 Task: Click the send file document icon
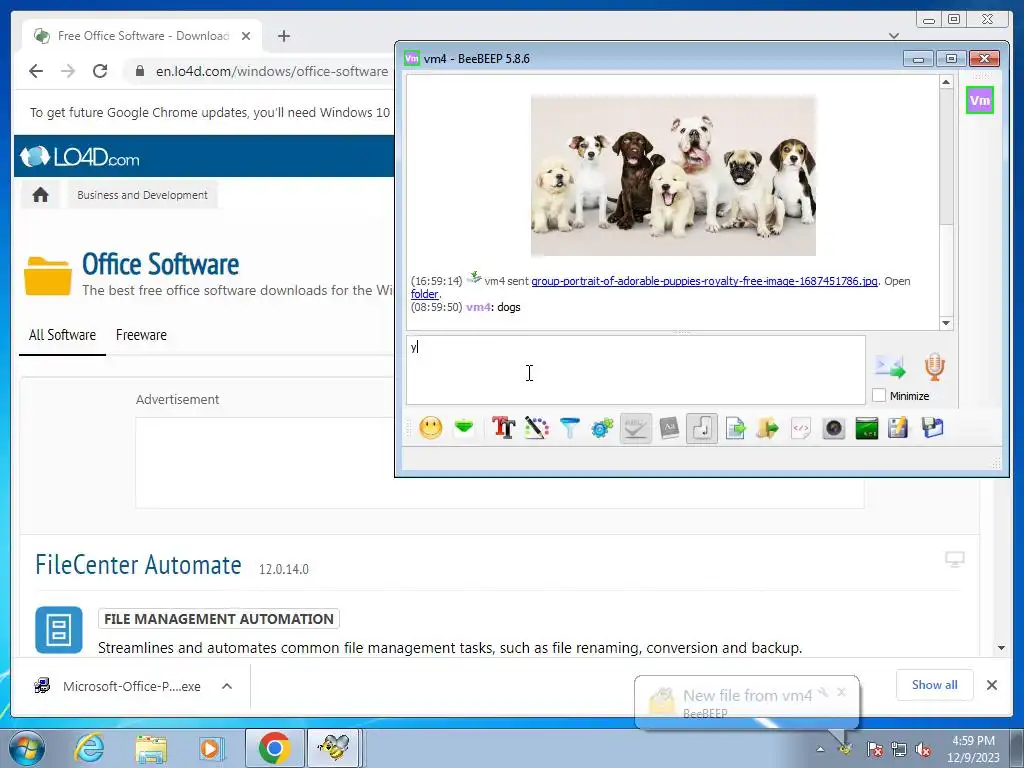click(x=735, y=428)
